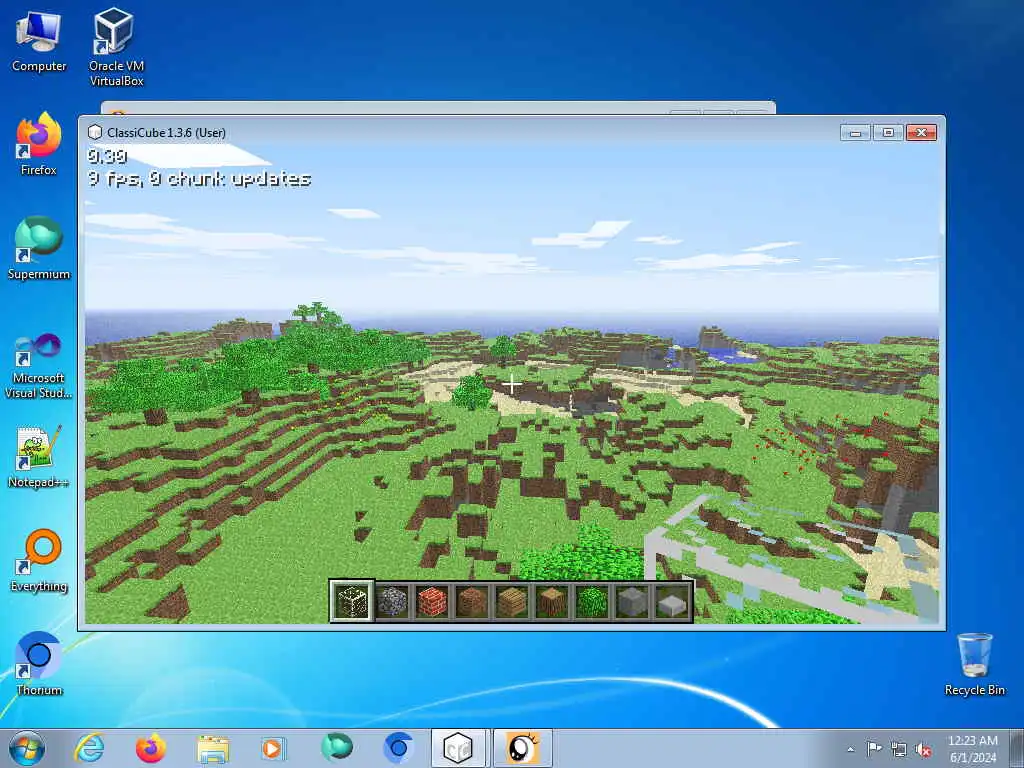This screenshot has width=1024, height=768.
Task: Open Windows Media Player on taskbar
Action: click(x=272, y=748)
